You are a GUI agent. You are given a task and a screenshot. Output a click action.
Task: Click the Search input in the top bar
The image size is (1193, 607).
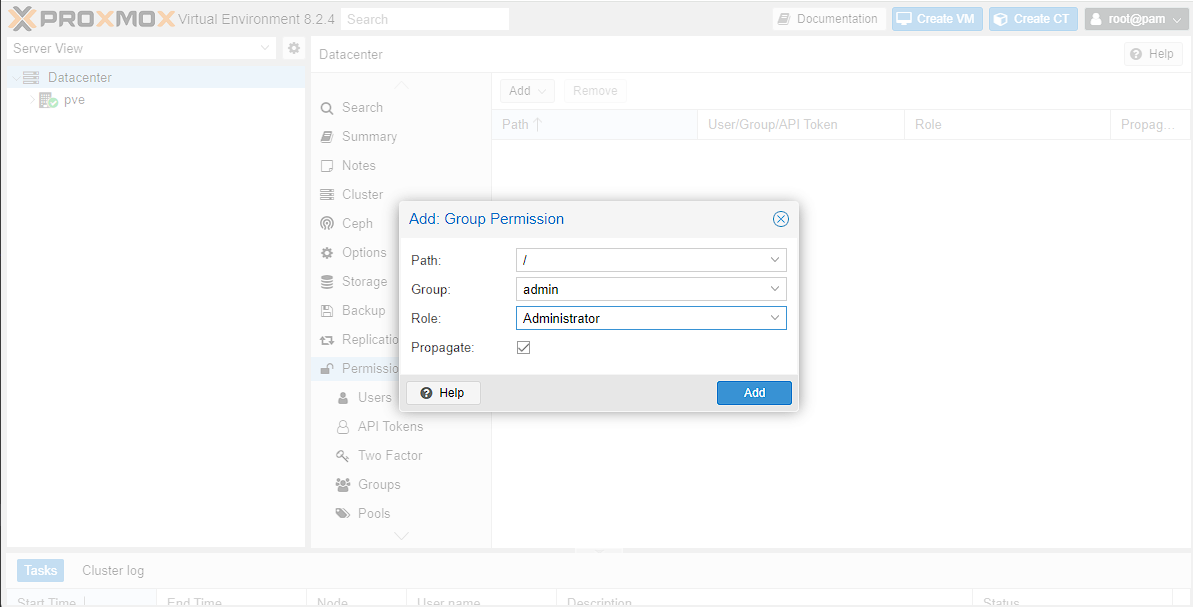[424, 18]
